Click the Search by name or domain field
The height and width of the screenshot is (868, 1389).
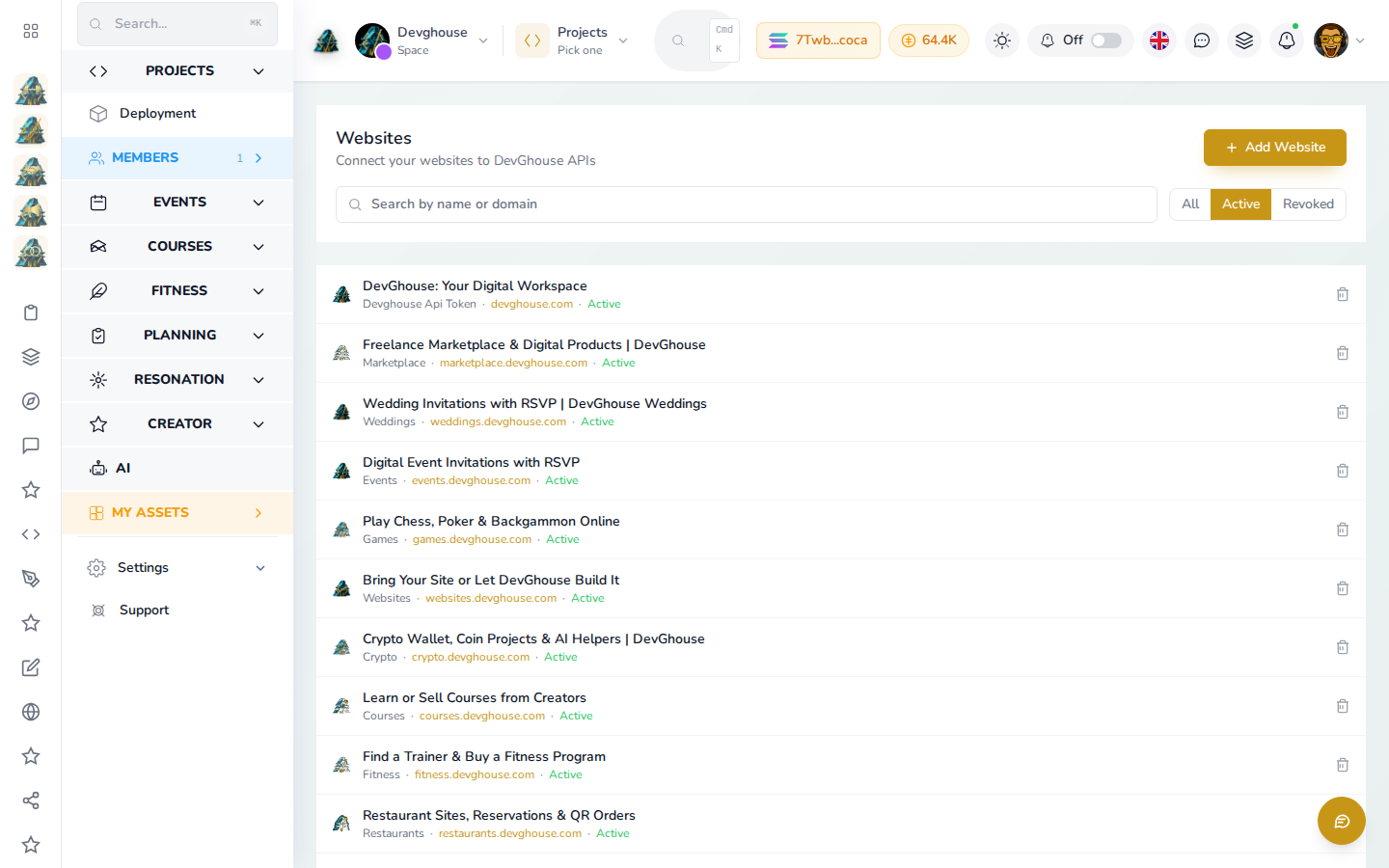[747, 204]
